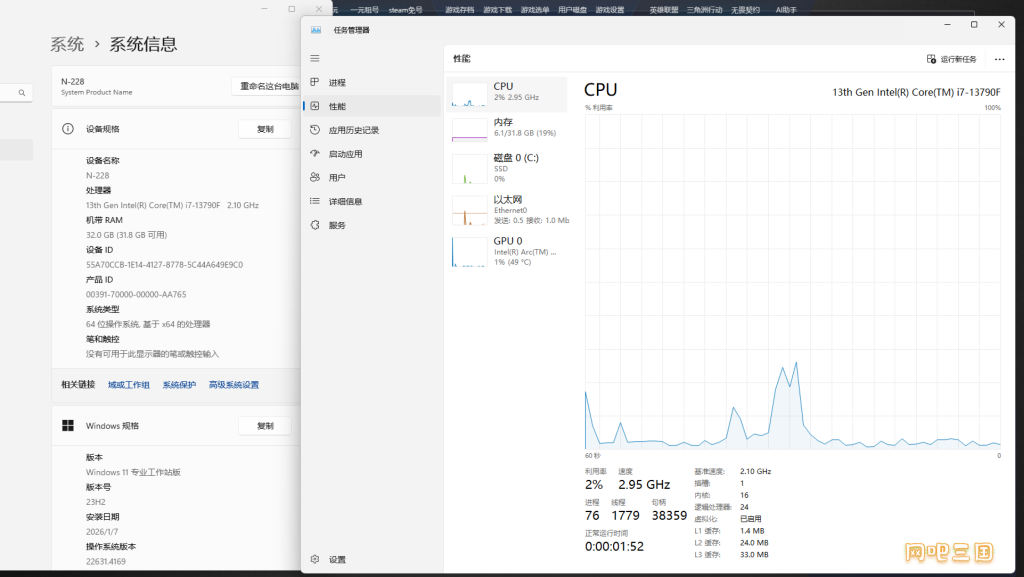The image size is (1024, 577).
Task: Select the 内存 memory mini graph thumbnail
Action: 469,129
